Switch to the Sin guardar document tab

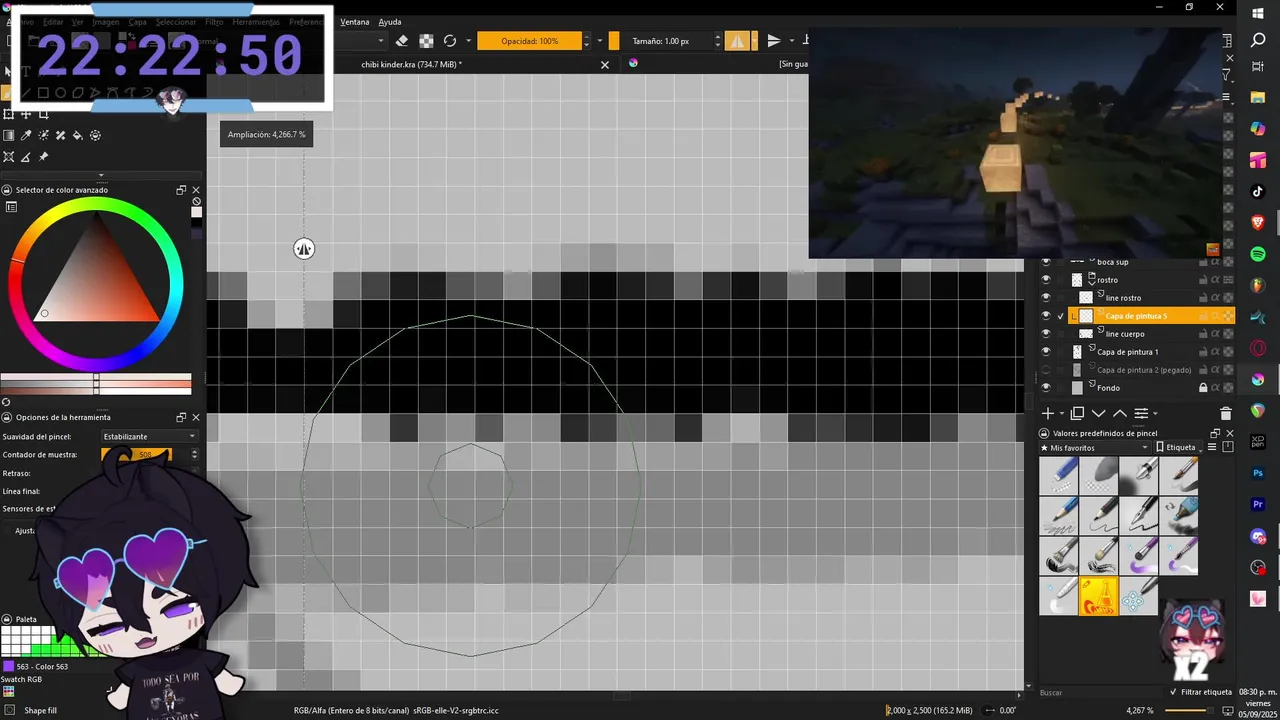tap(792, 64)
